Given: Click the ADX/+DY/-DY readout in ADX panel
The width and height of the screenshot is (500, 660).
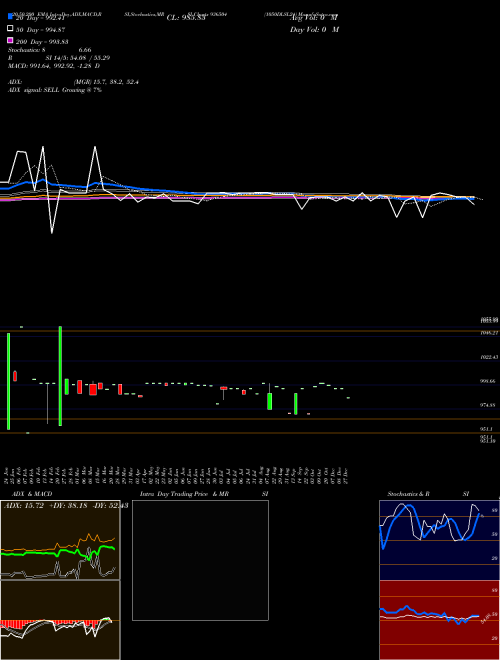Looking at the screenshot, I should click(66, 506).
